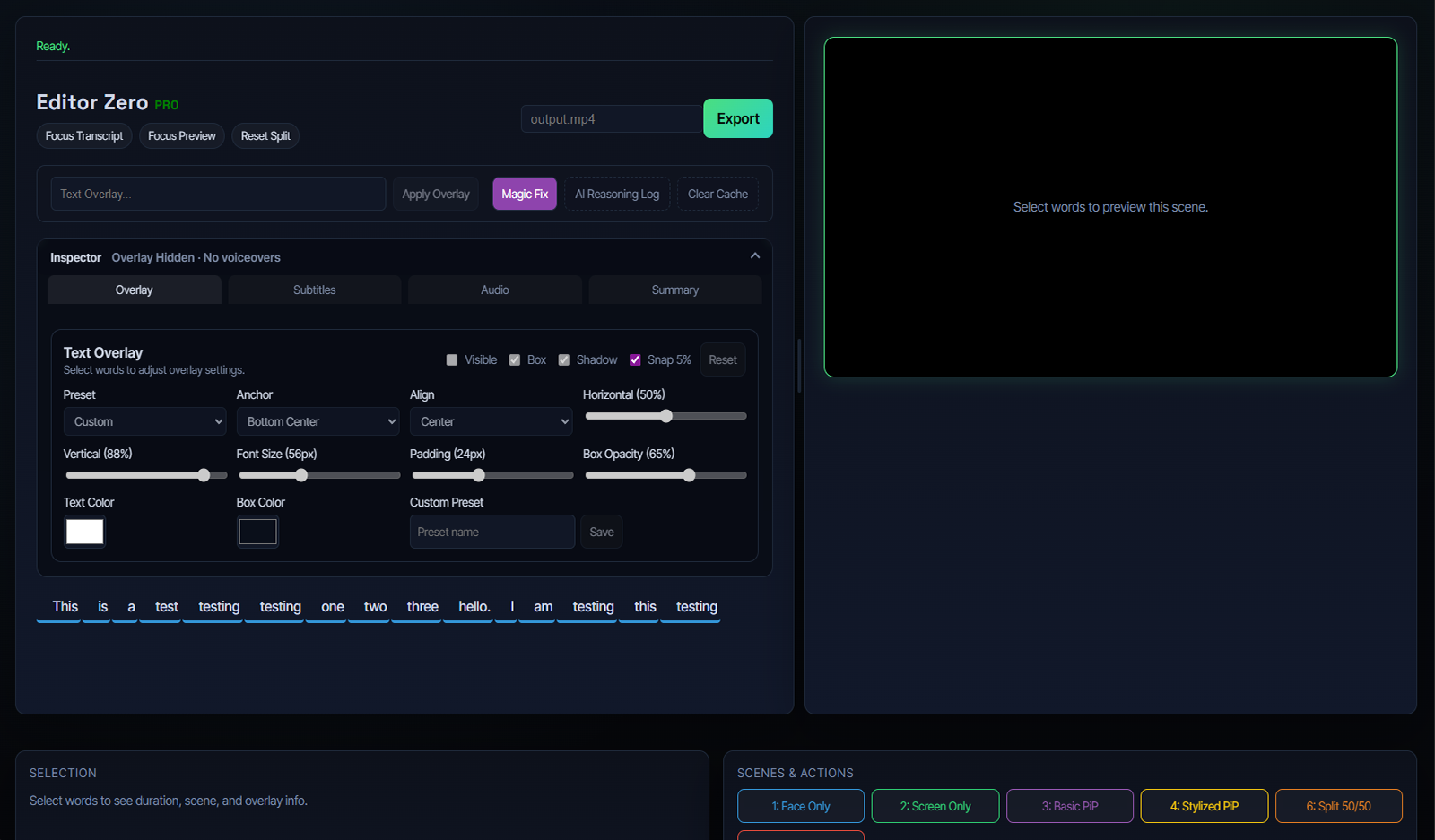Save the custom preset
The width and height of the screenshot is (1435, 840).
(x=601, y=532)
